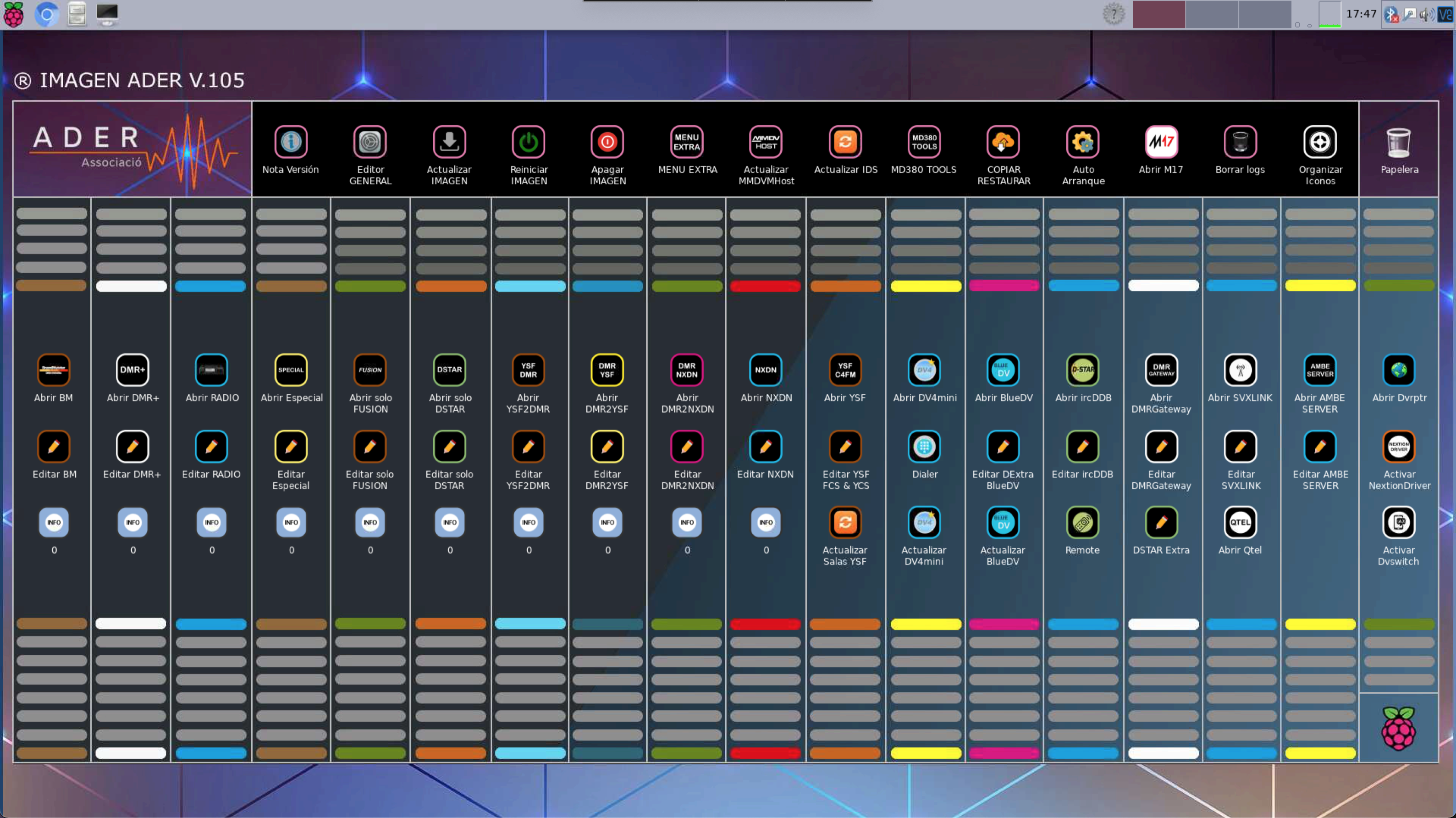Image resolution: width=1456 pixels, height=818 pixels.
Task: Click the Reiniciar IMAGEN power icon
Action: pyautogui.click(x=528, y=142)
